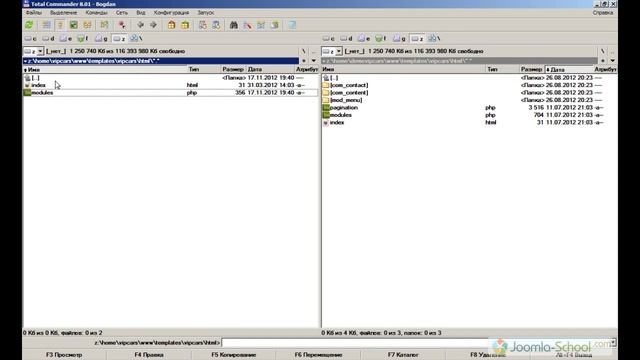The image size is (640, 360).
Task: Select pagination php file in right panel
Action: tap(469, 107)
